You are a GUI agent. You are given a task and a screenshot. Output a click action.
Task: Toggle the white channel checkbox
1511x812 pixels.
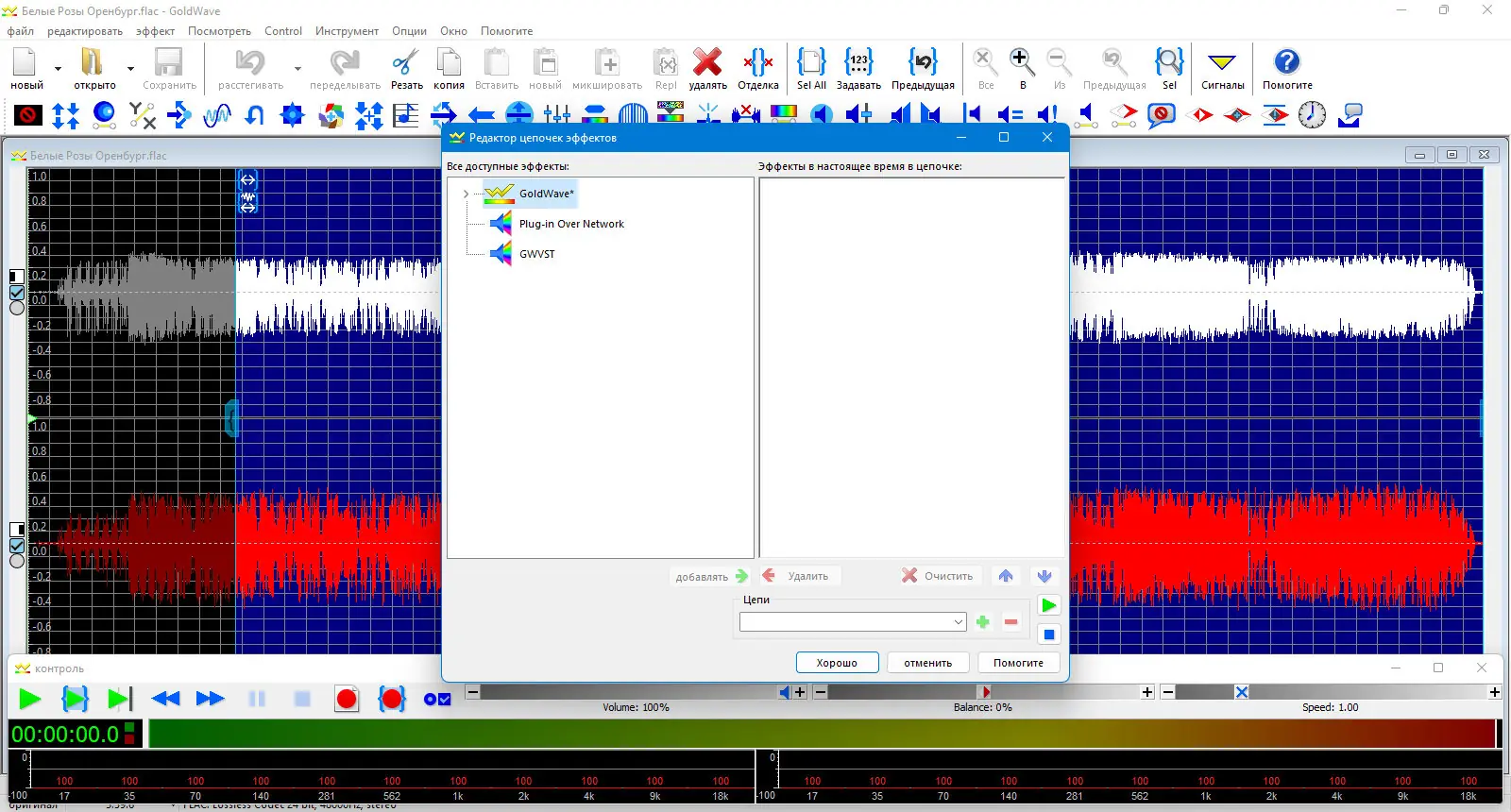[17, 293]
